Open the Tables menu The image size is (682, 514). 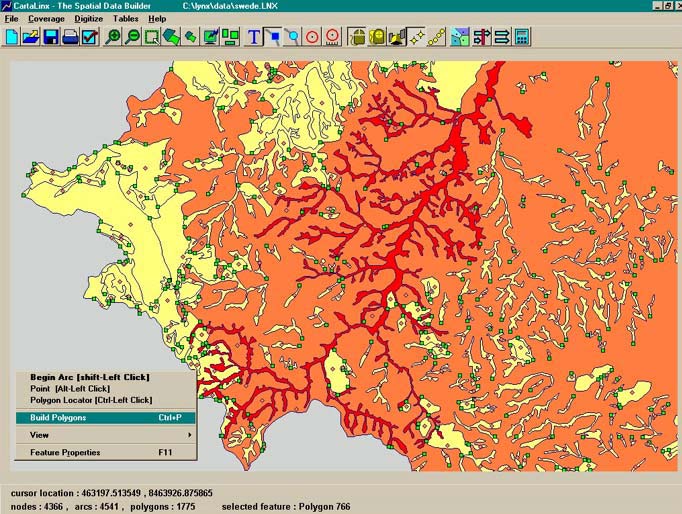pyautogui.click(x=126, y=19)
